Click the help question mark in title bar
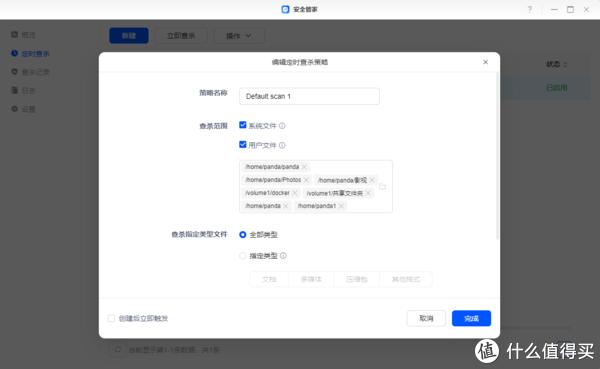 coord(530,10)
